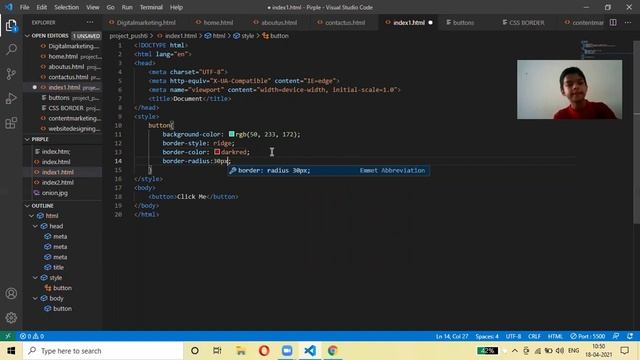The height and width of the screenshot is (360, 640).
Task: Show hidden system tray icons
Action: click(515, 351)
